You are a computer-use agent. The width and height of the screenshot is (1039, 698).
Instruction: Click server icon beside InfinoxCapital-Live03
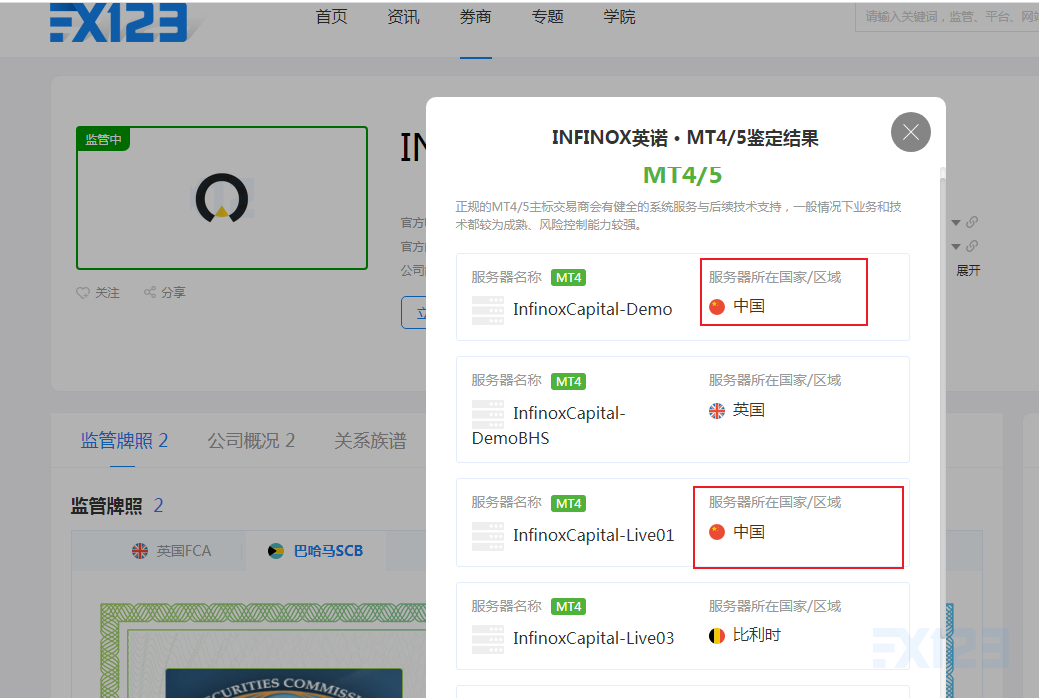pyautogui.click(x=488, y=639)
